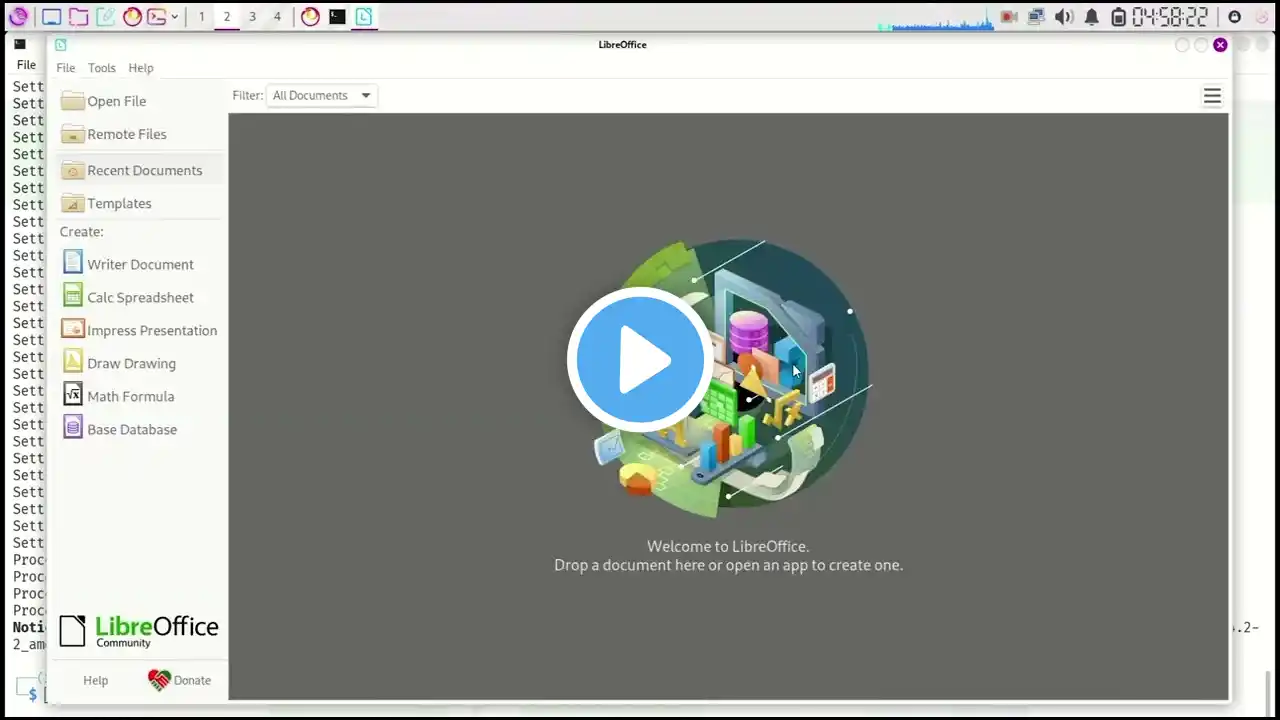This screenshot has height=720, width=1280.
Task: Open the notifications bell in the tray
Action: point(1092,17)
